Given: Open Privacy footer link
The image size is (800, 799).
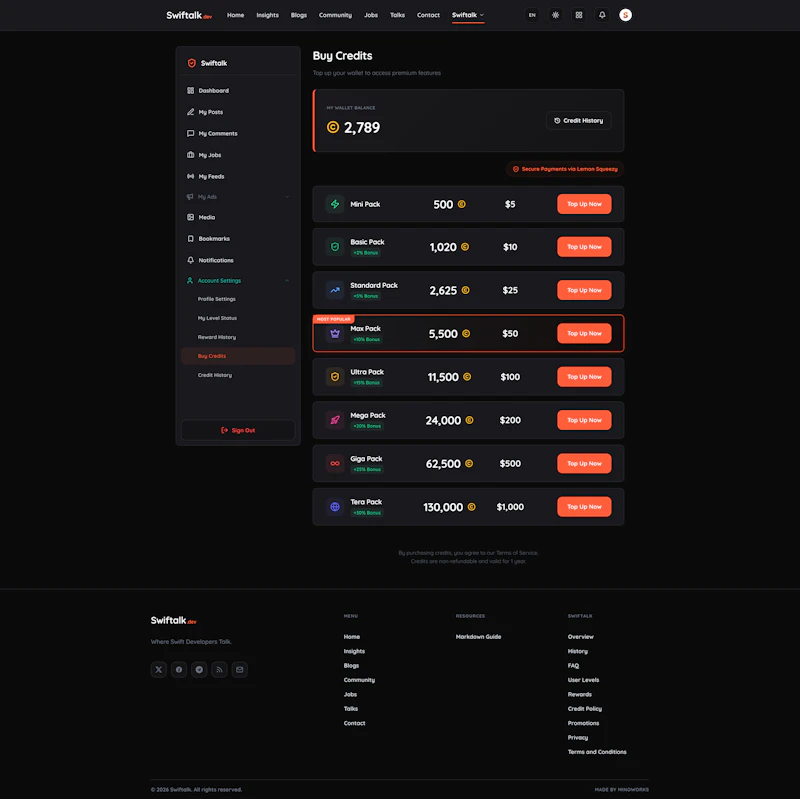Looking at the screenshot, I should tap(578, 737).
